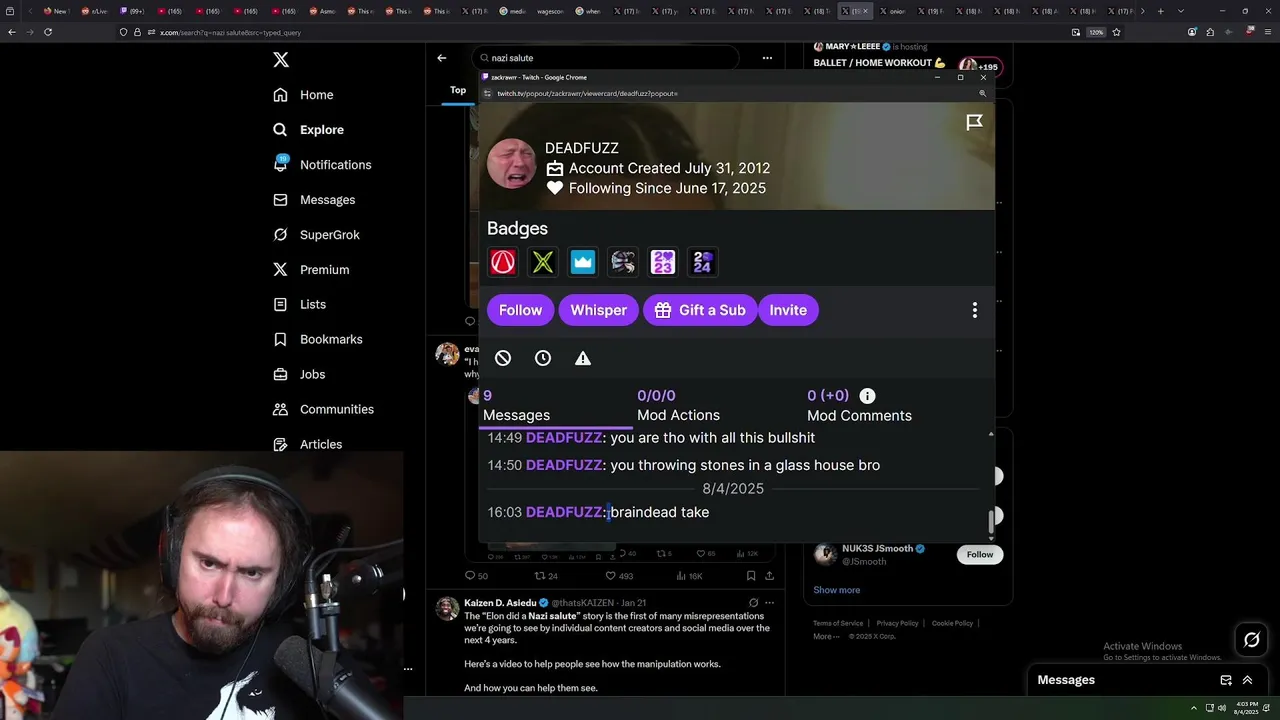Viewport: 1280px width, 720px height.
Task: Click the warn user triangle icon
Action: coord(583,358)
